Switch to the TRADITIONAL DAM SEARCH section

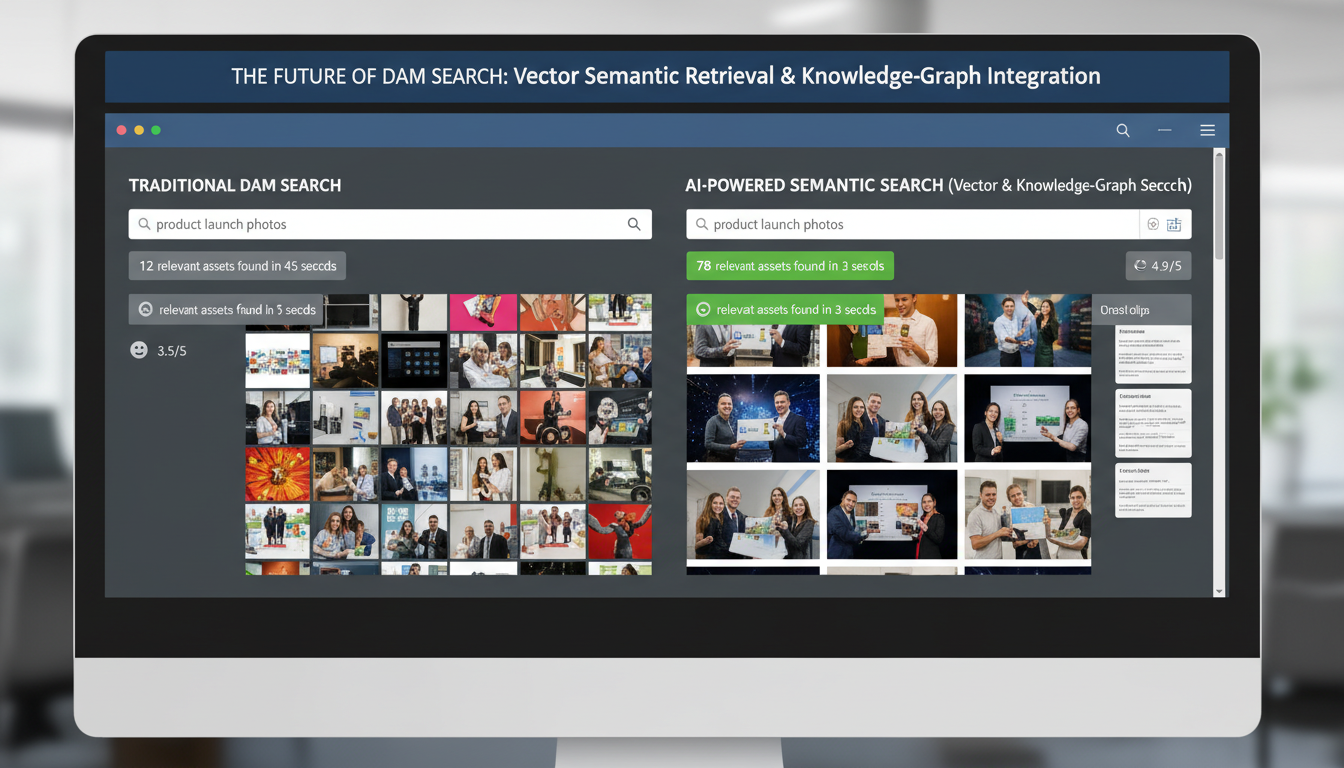pyautogui.click(x=234, y=185)
